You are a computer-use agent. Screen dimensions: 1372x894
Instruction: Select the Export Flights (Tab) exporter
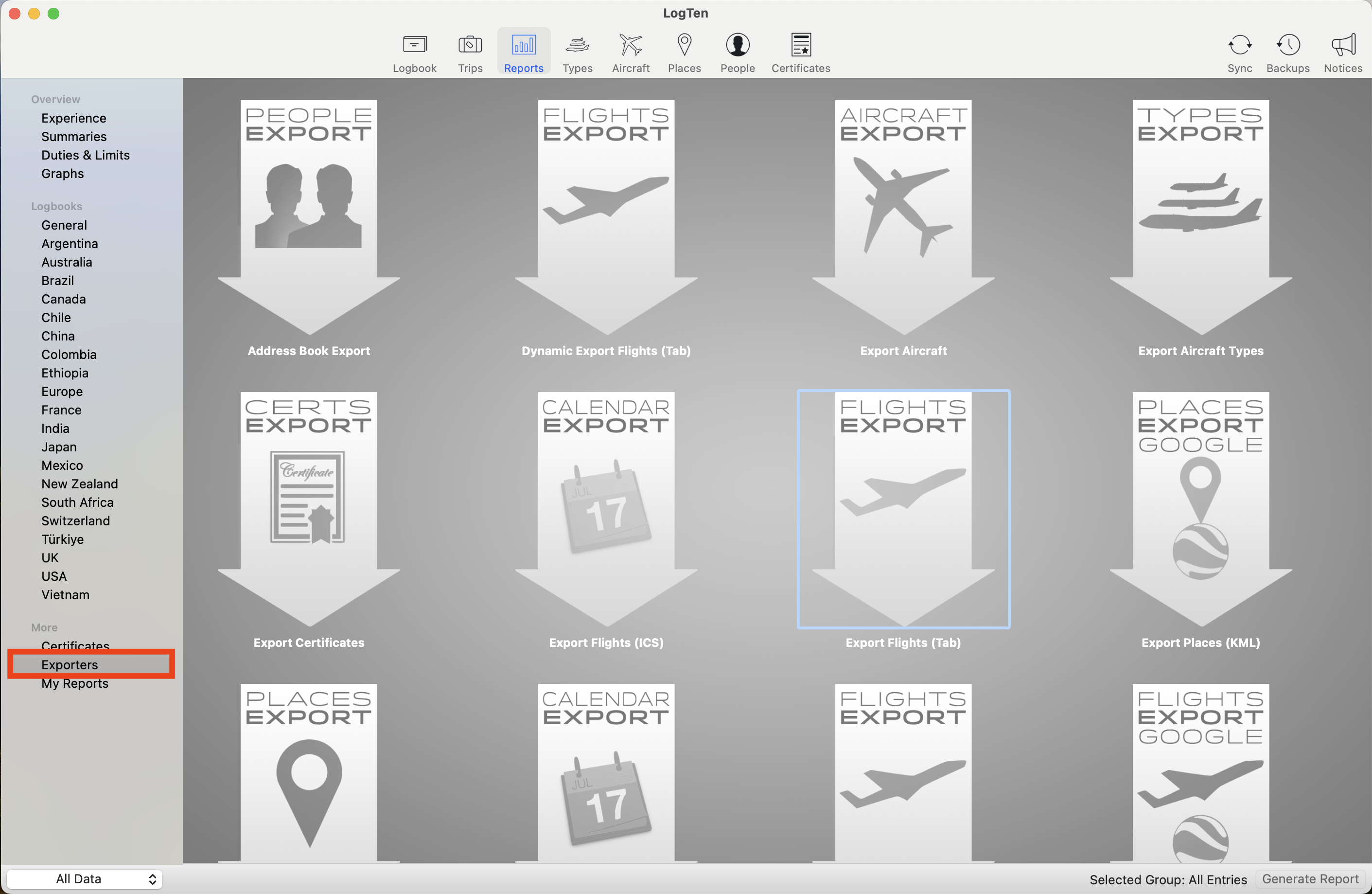click(903, 520)
